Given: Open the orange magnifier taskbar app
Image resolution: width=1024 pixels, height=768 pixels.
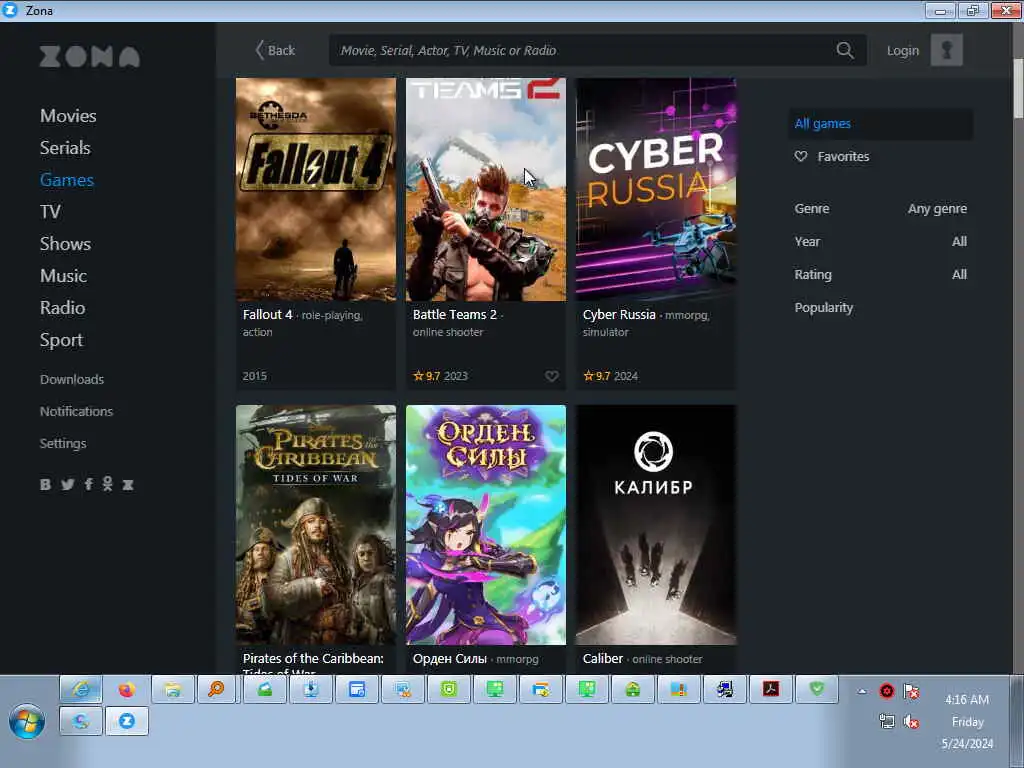Looking at the screenshot, I should [218, 689].
